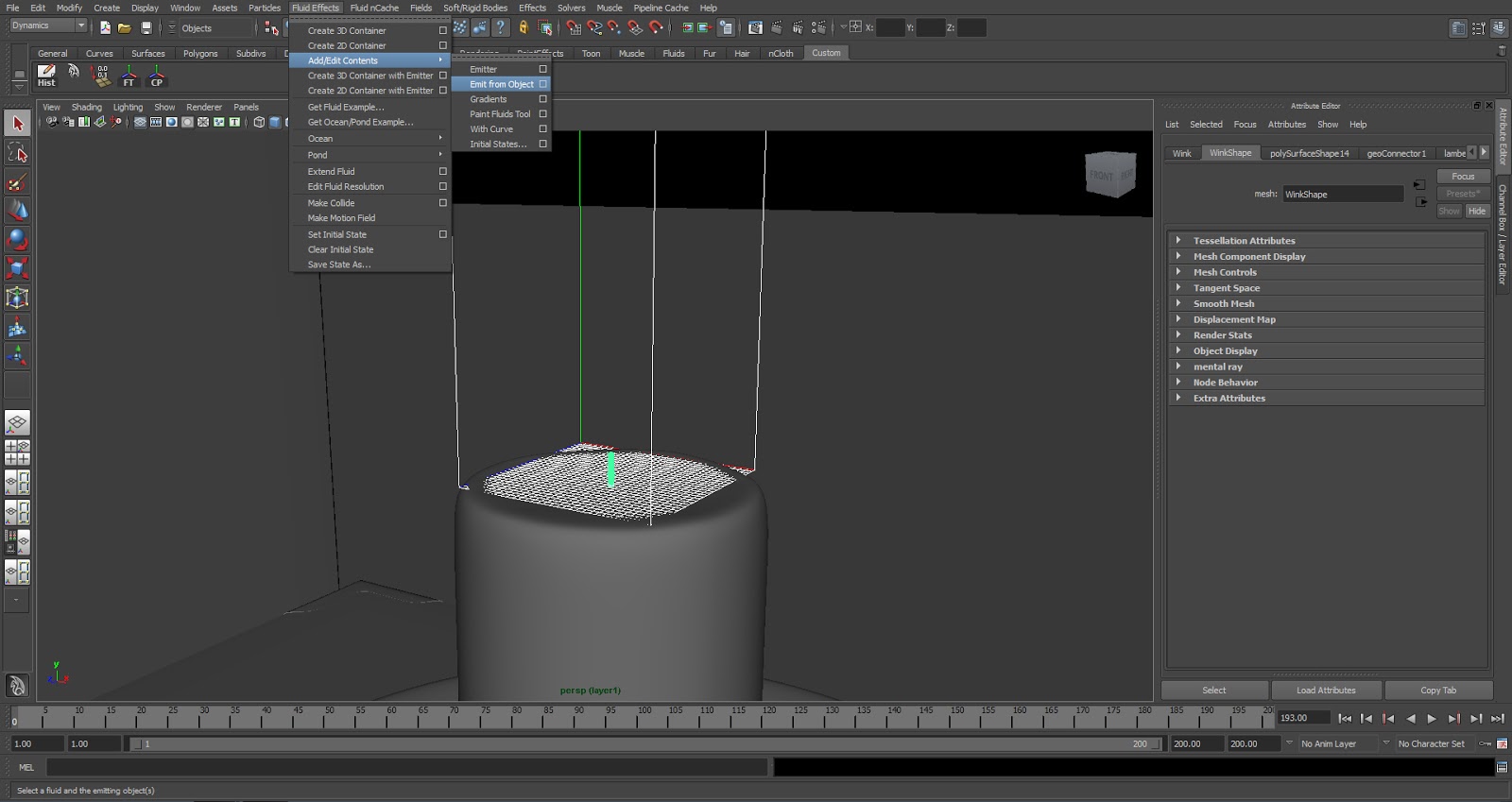Toggle the safe action display
Screen dimensions: 1512x802
[219, 122]
